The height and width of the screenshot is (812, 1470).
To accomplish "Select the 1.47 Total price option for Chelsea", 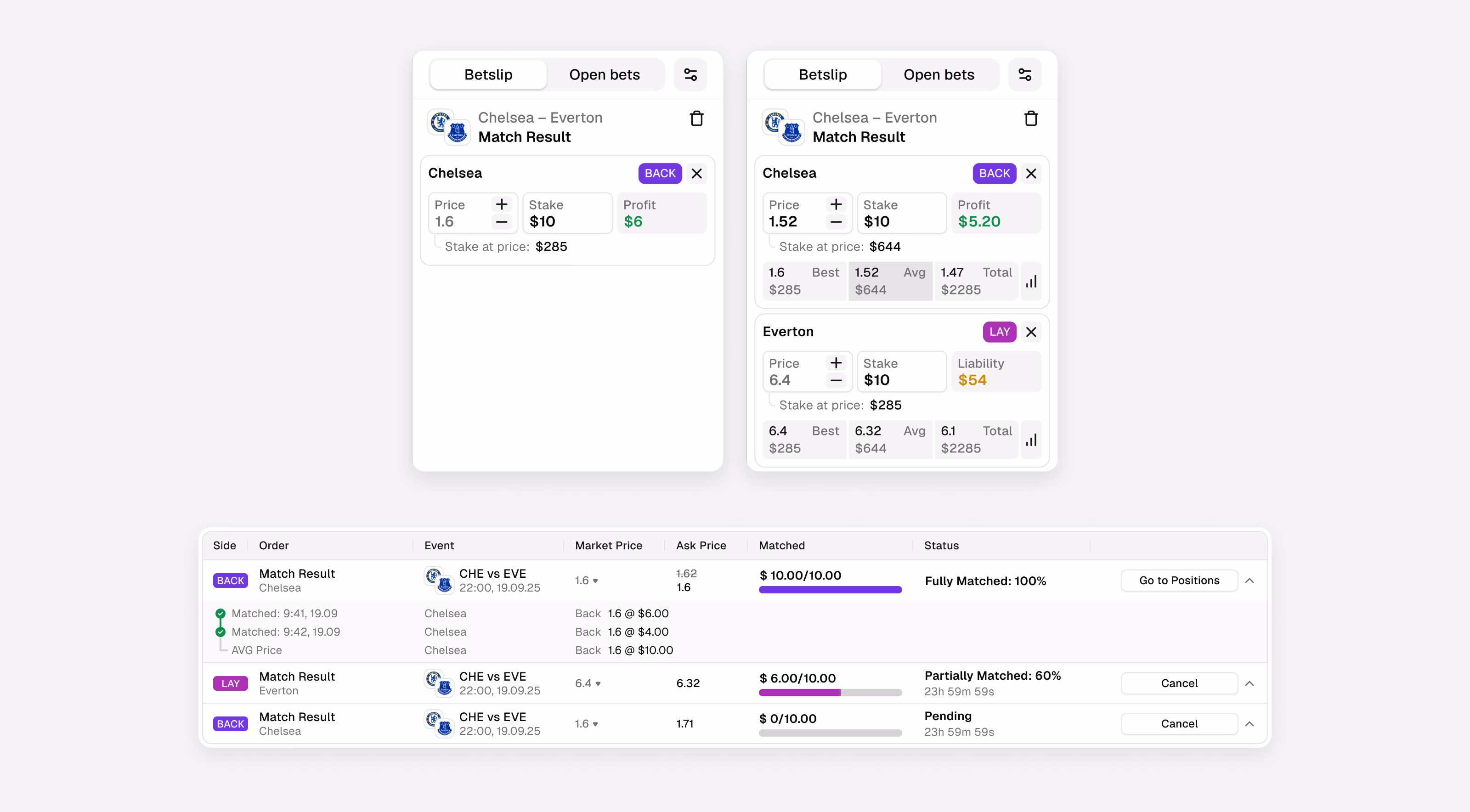I will pyautogui.click(x=976, y=282).
